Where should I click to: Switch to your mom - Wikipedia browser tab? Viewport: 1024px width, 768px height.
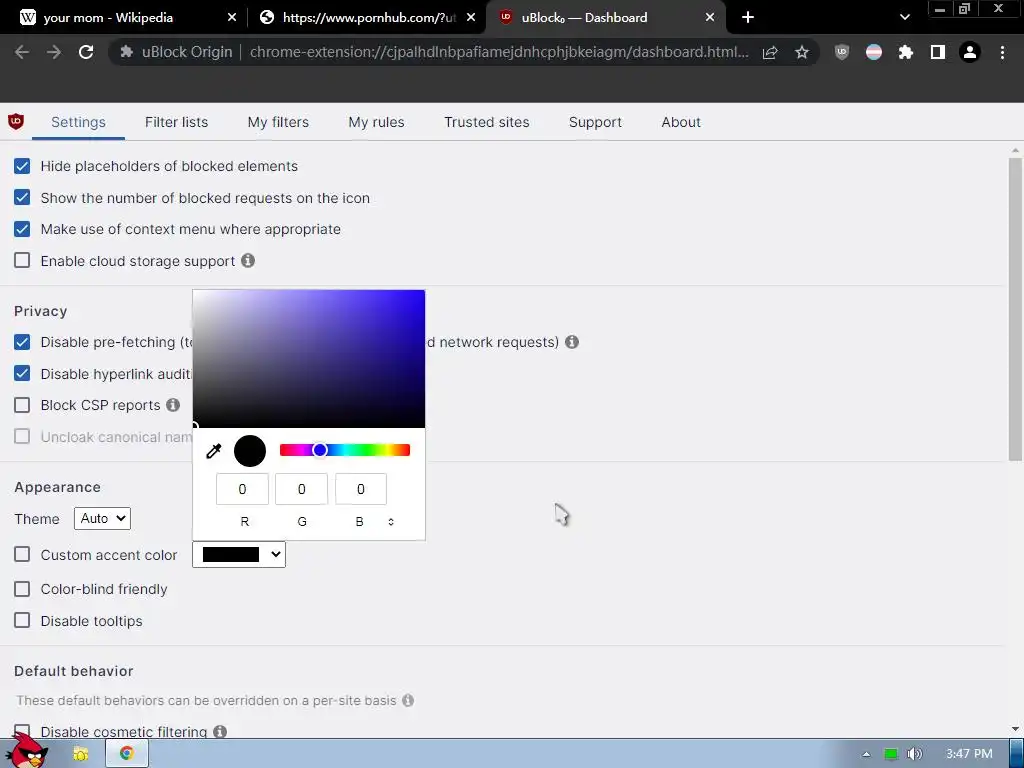coord(124,18)
